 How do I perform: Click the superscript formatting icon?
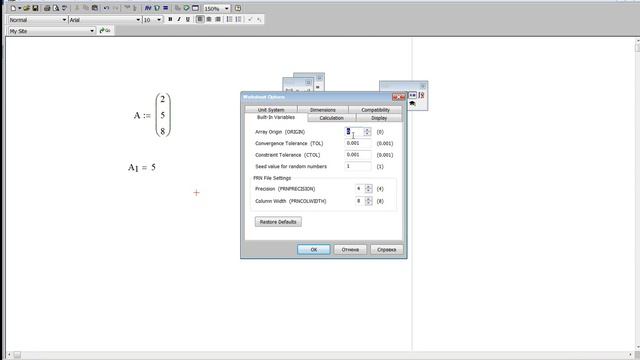click(250, 19)
